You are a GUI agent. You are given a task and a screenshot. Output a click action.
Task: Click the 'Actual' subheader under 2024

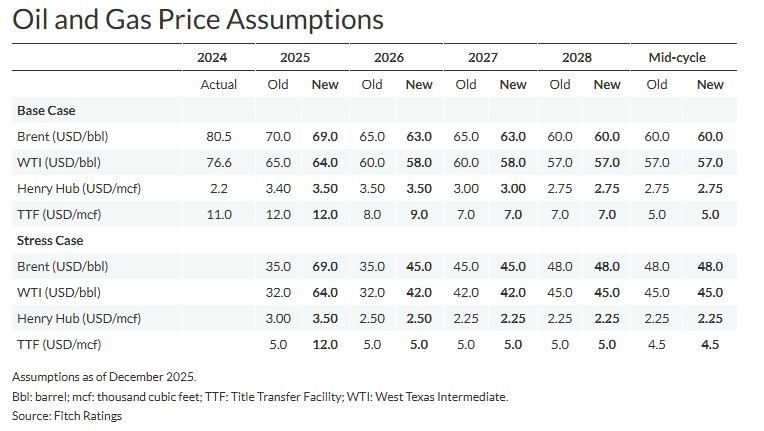click(x=219, y=85)
